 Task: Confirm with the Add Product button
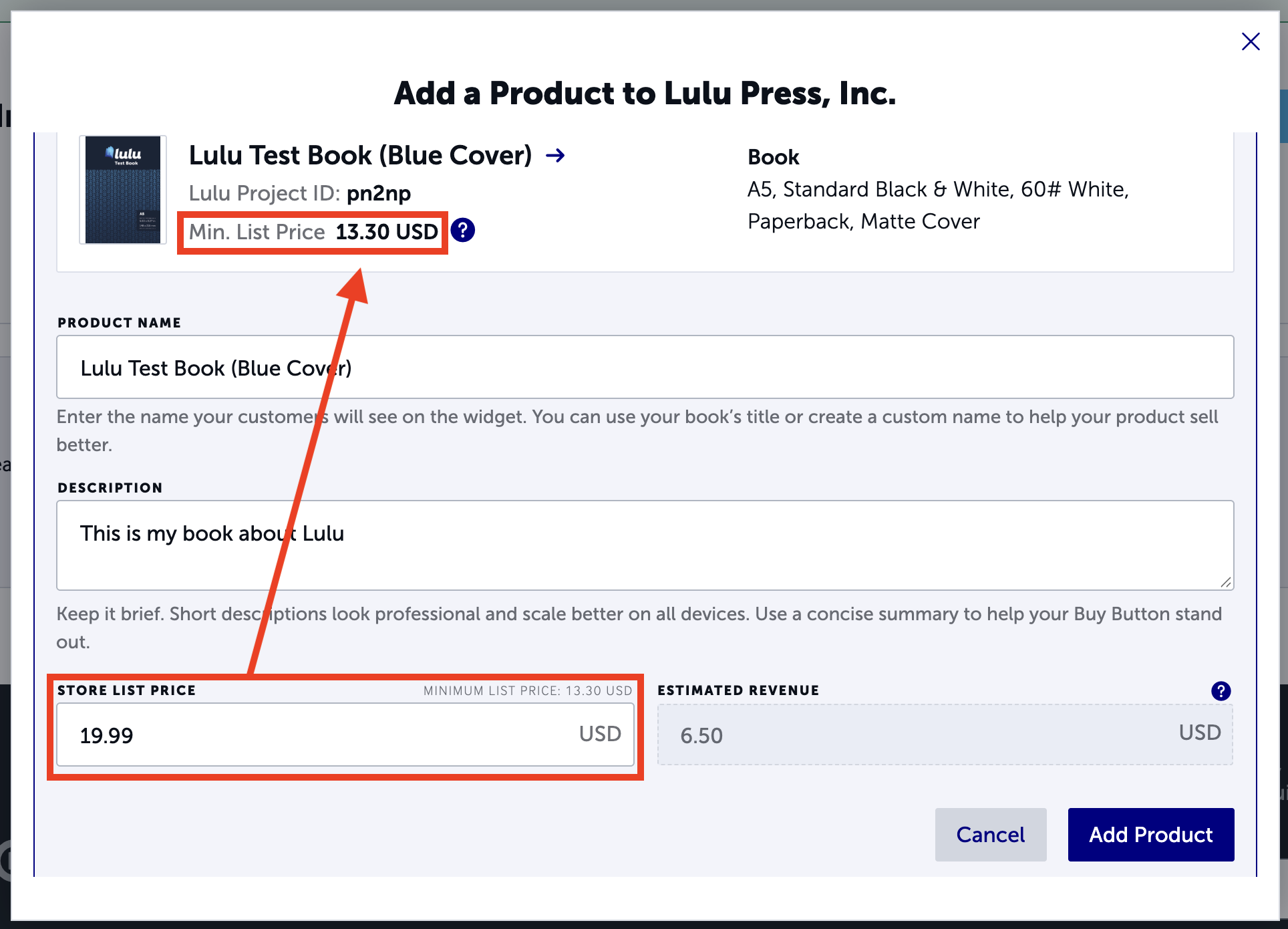pos(1151,835)
